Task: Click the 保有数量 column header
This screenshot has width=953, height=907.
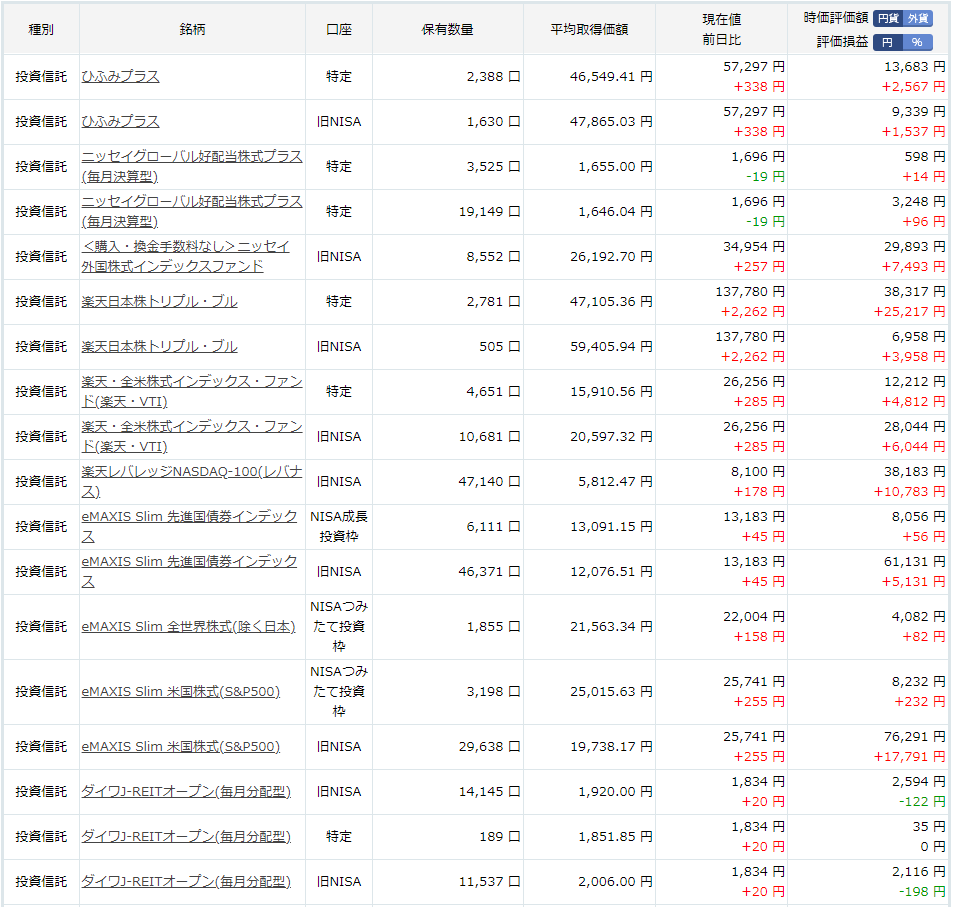Action: pos(447,29)
